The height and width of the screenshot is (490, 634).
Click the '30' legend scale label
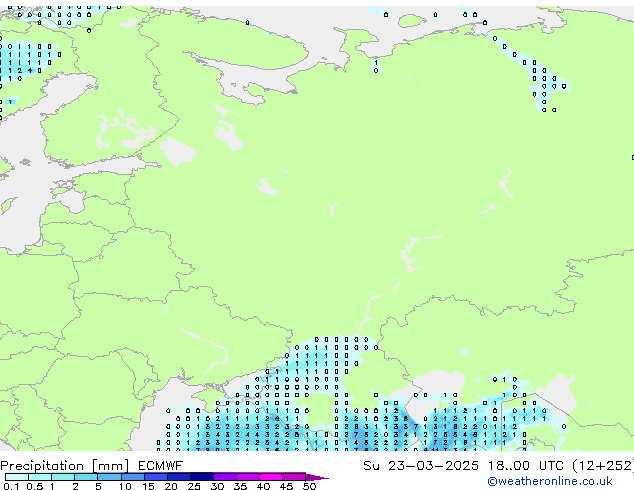click(217, 486)
